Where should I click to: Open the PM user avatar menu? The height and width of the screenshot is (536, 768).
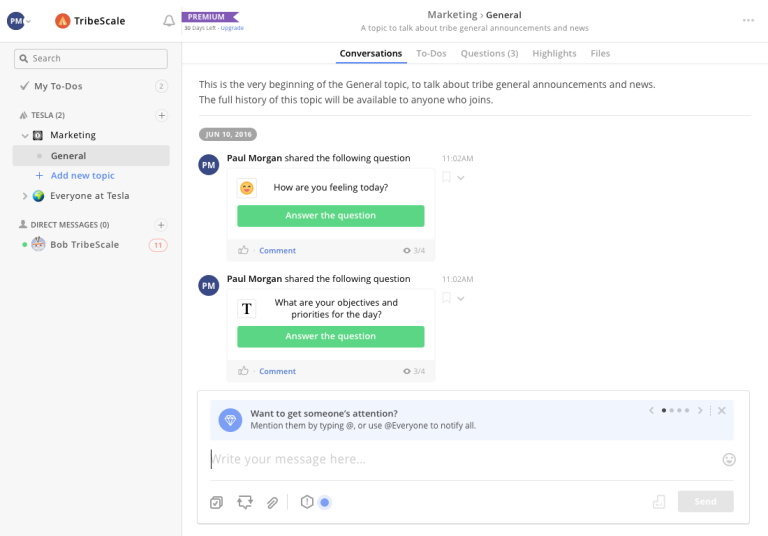[18, 21]
